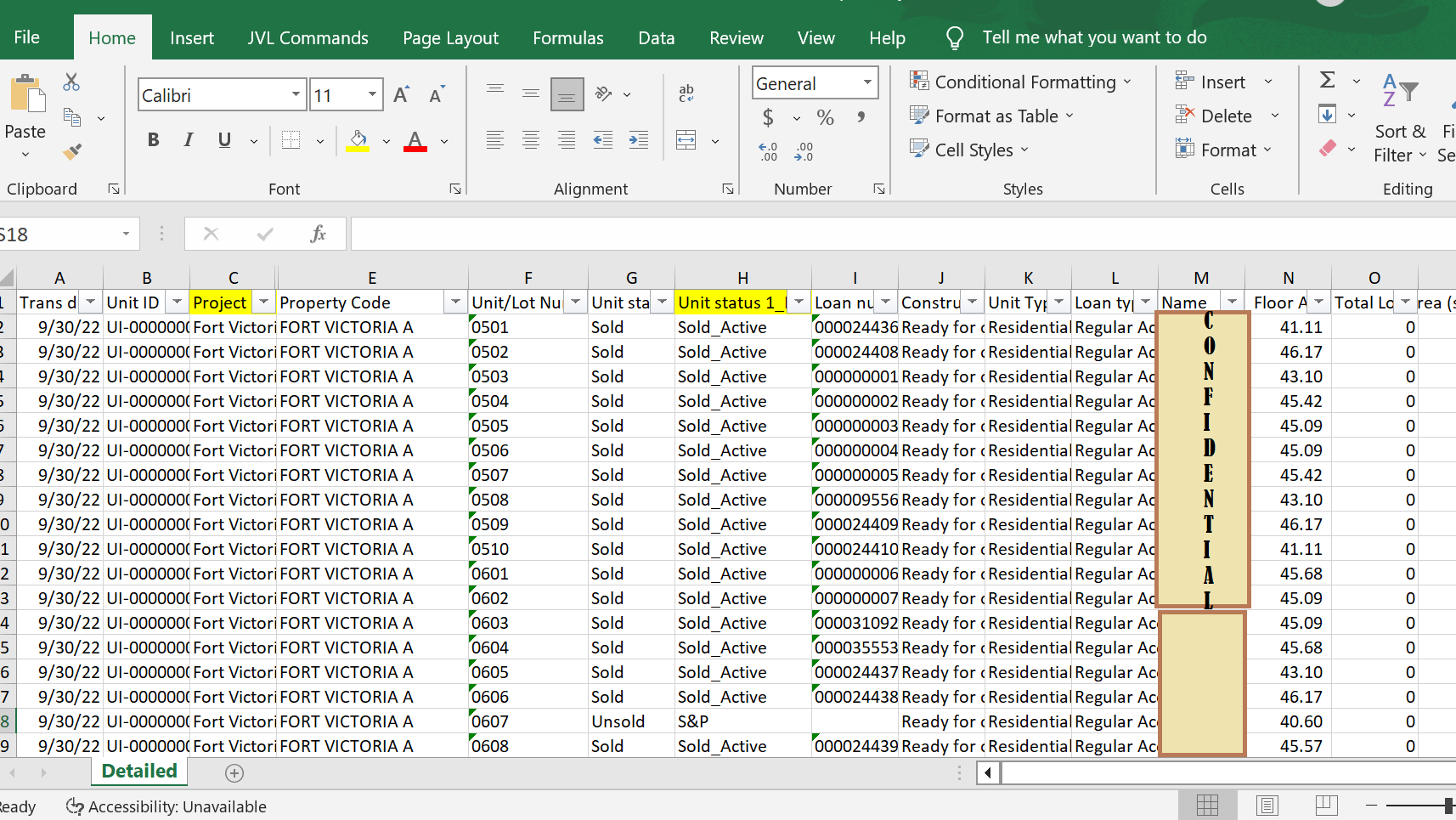1456x820 pixels.
Task: Apply the red Font Color swatch
Action: 415,141
